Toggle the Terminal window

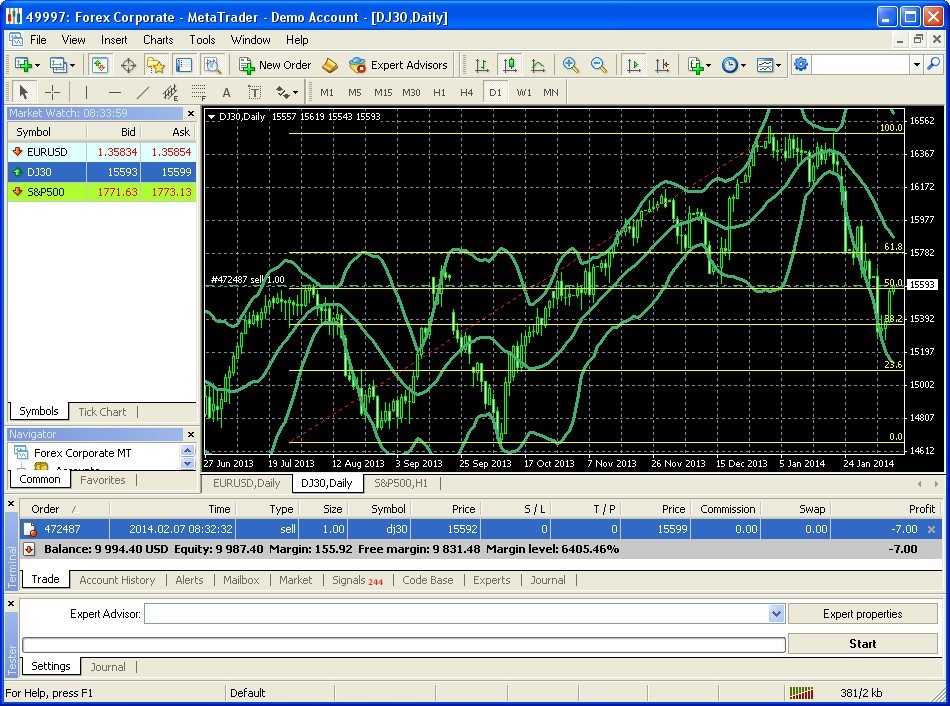pyautogui.click(x=184, y=65)
